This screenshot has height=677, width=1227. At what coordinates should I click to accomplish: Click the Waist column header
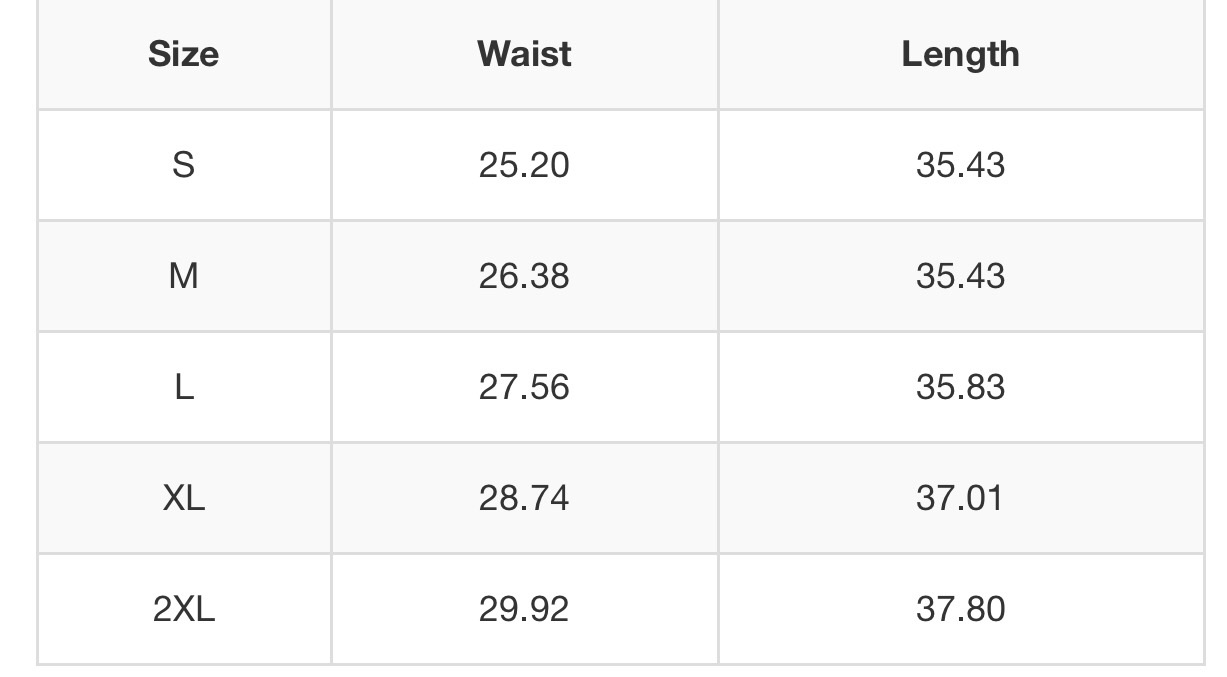tap(524, 54)
